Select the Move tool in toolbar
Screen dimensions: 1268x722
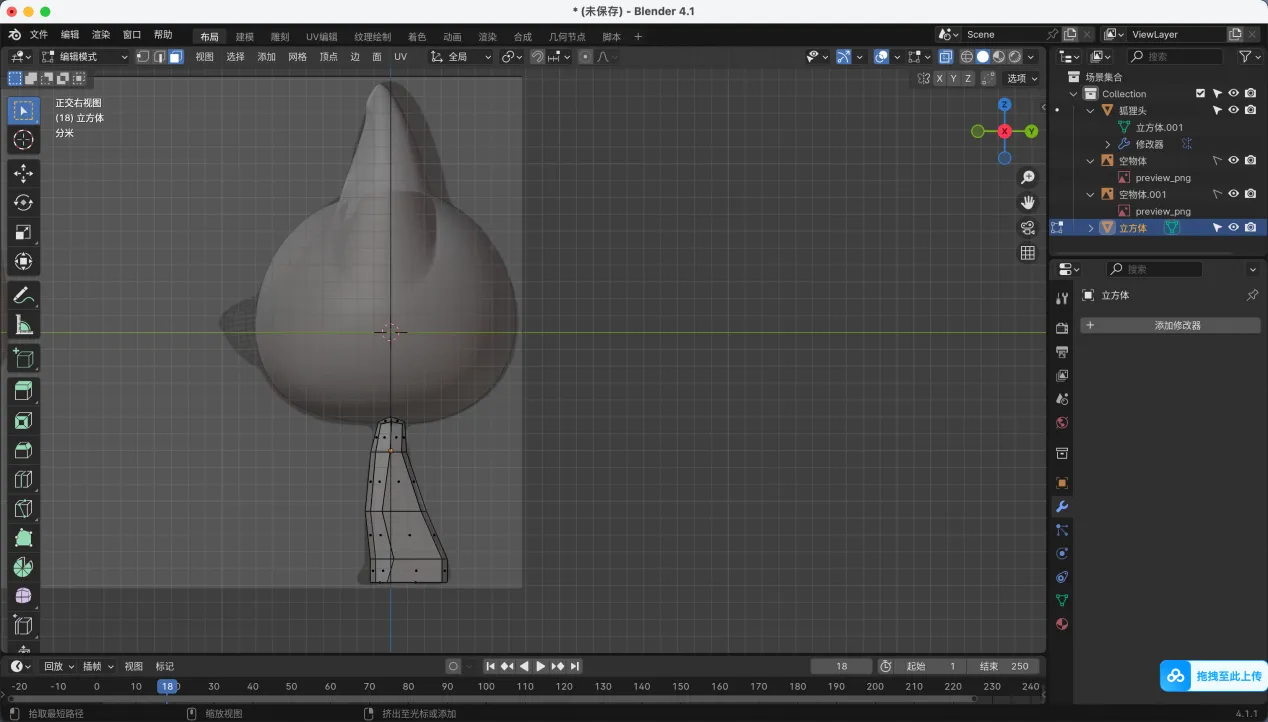tap(24, 173)
